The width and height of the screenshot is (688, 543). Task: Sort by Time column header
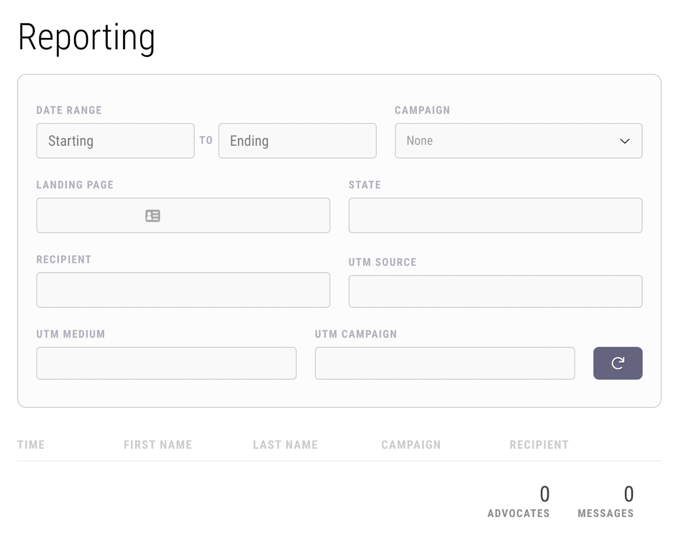click(x=31, y=445)
